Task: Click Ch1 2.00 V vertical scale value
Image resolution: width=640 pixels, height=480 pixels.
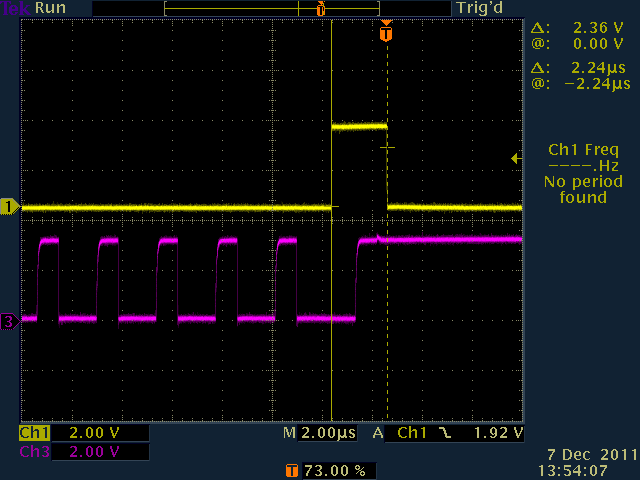Action: click(94, 433)
